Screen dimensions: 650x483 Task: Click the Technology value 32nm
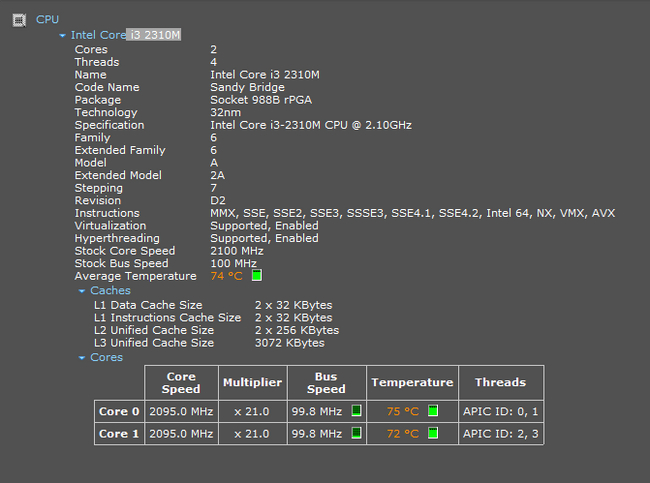click(x=226, y=112)
